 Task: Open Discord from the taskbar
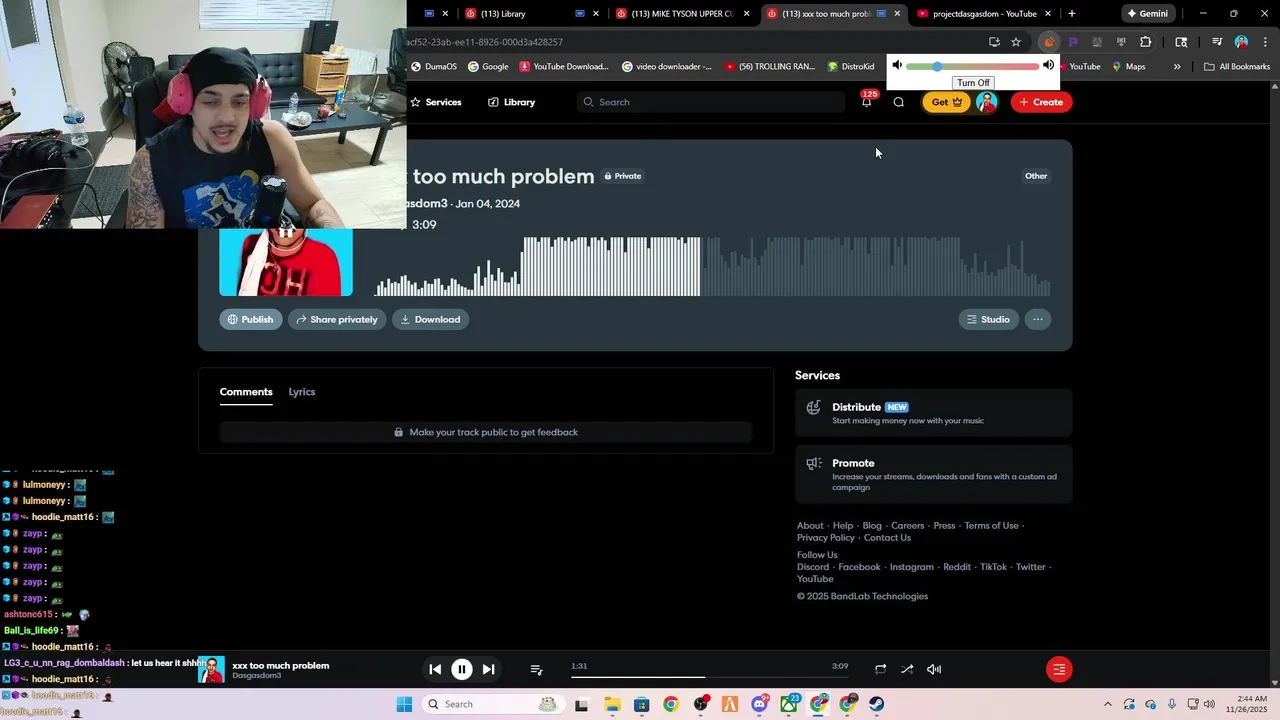pos(759,704)
